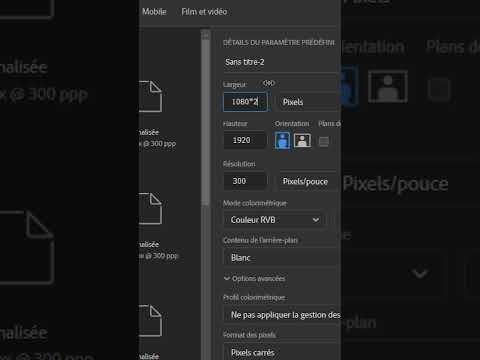Image resolution: width=480 pixels, height=360 pixels.
Task: Click the Sans titre-2 preset name field
Action: [x=282, y=62]
